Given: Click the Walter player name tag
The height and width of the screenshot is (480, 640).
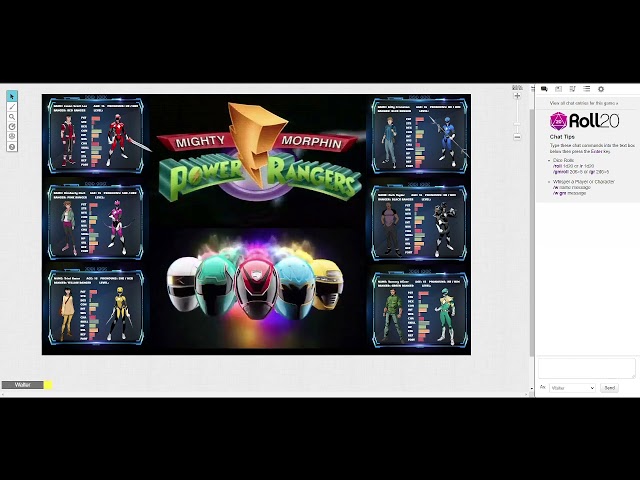Looking at the screenshot, I should pos(23,385).
